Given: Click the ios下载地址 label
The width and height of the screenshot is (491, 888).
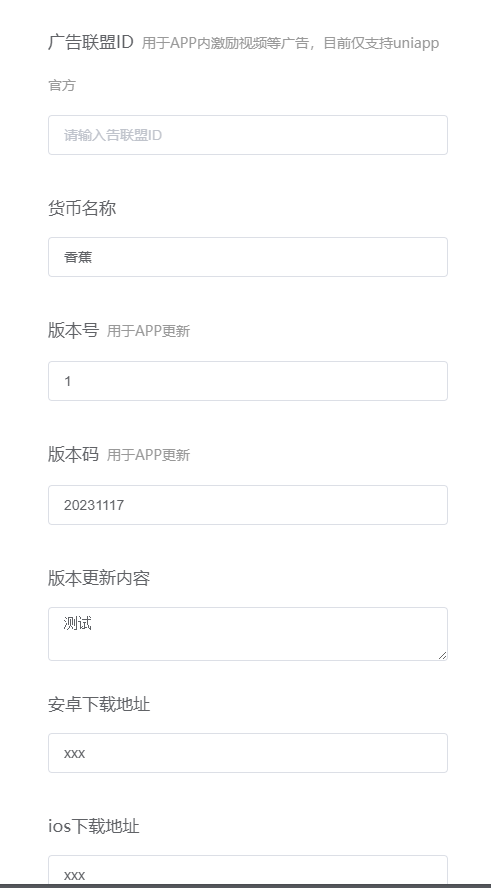Looking at the screenshot, I should (x=94, y=826).
